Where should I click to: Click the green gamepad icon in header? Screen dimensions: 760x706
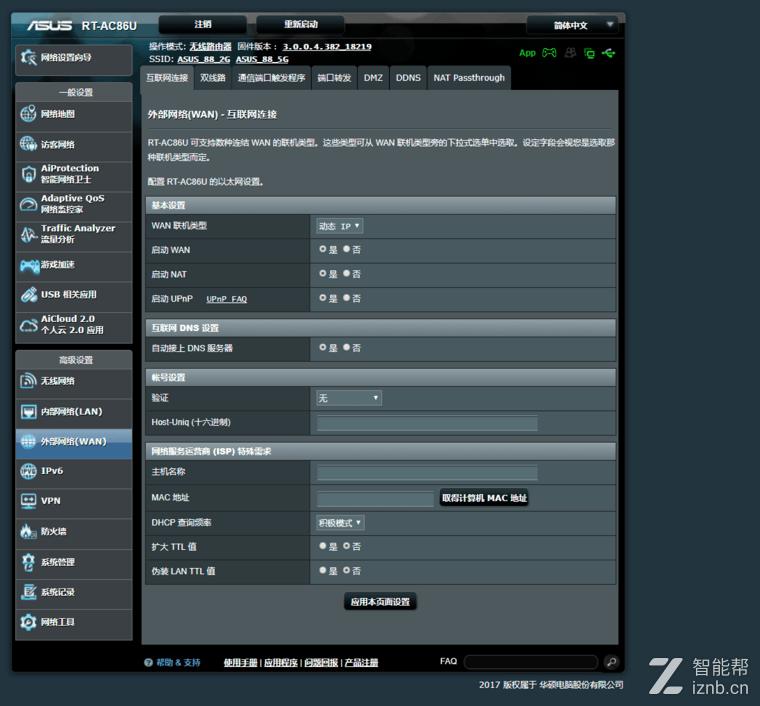pos(549,53)
